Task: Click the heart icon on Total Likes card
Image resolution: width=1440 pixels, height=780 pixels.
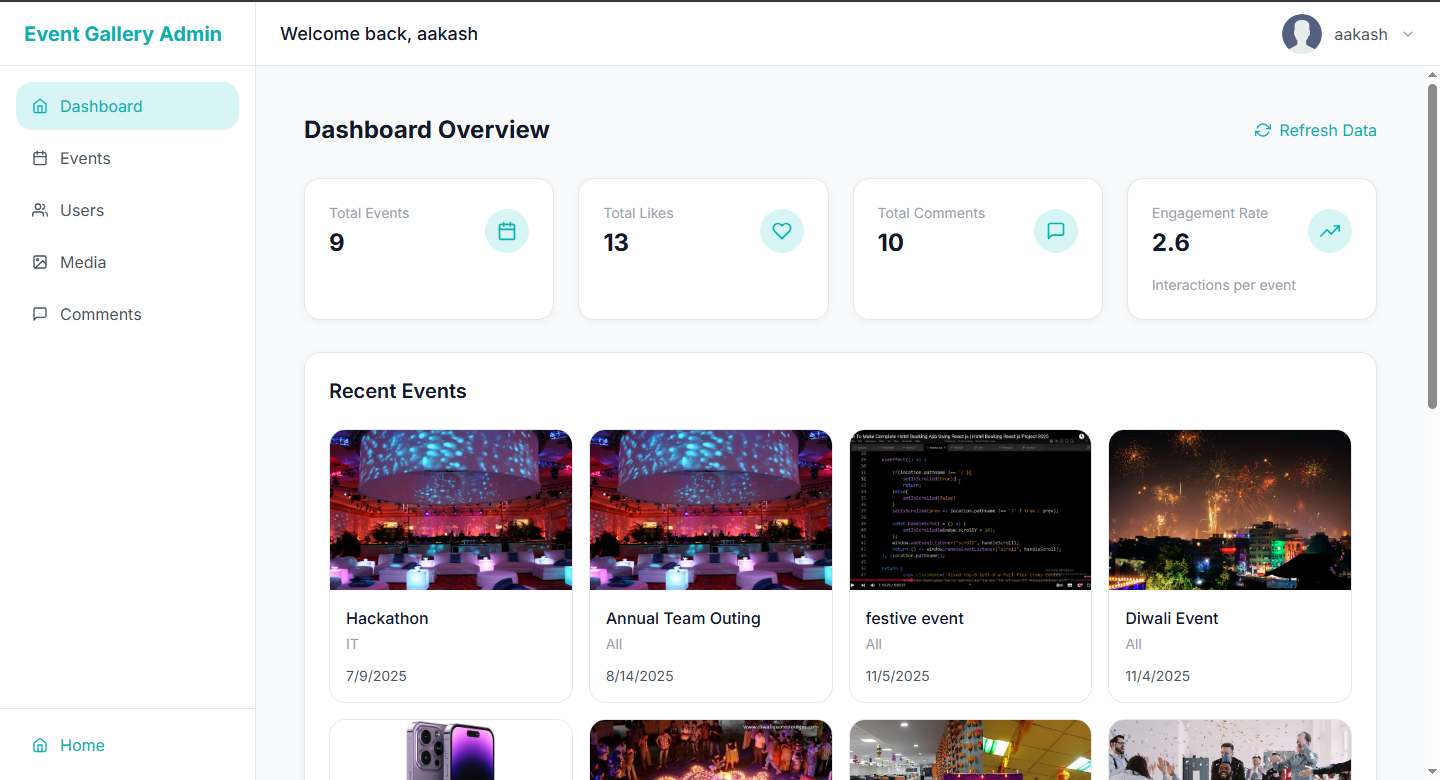Action: (x=782, y=231)
